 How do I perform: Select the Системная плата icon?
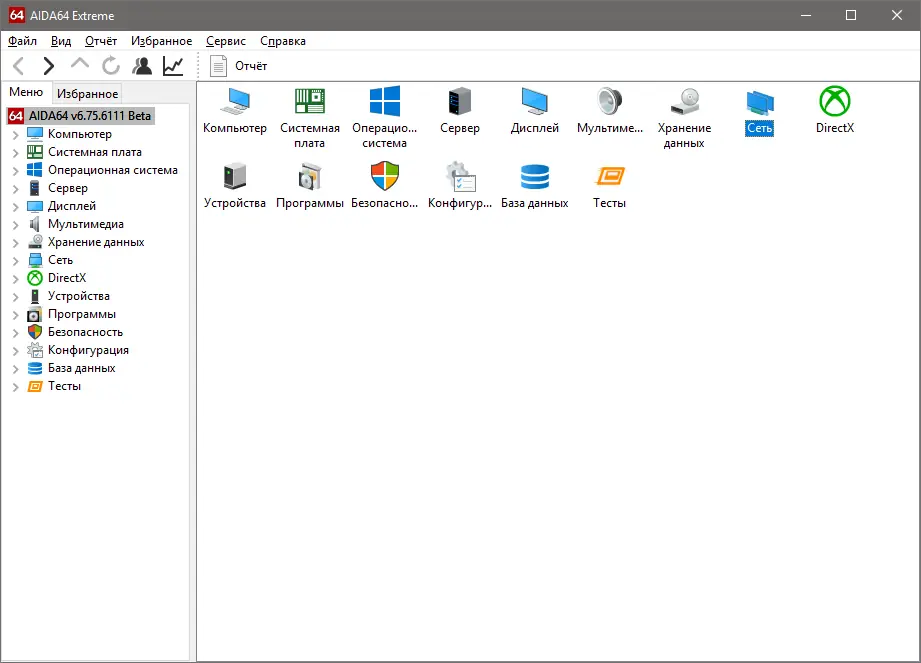pyautogui.click(x=309, y=105)
